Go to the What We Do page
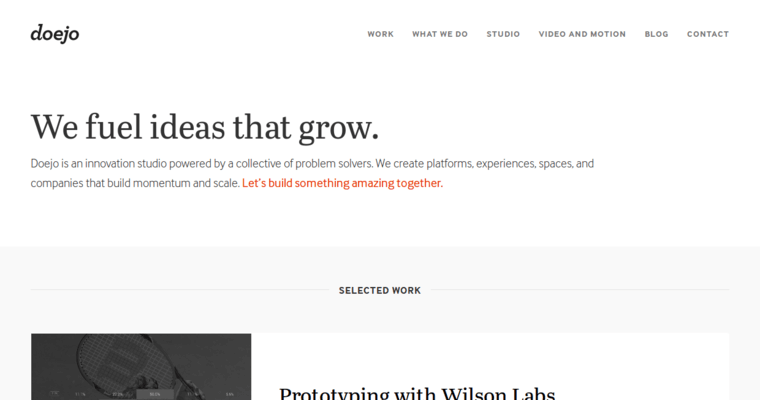This screenshot has height=400, width=760. [x=440, y=34]
